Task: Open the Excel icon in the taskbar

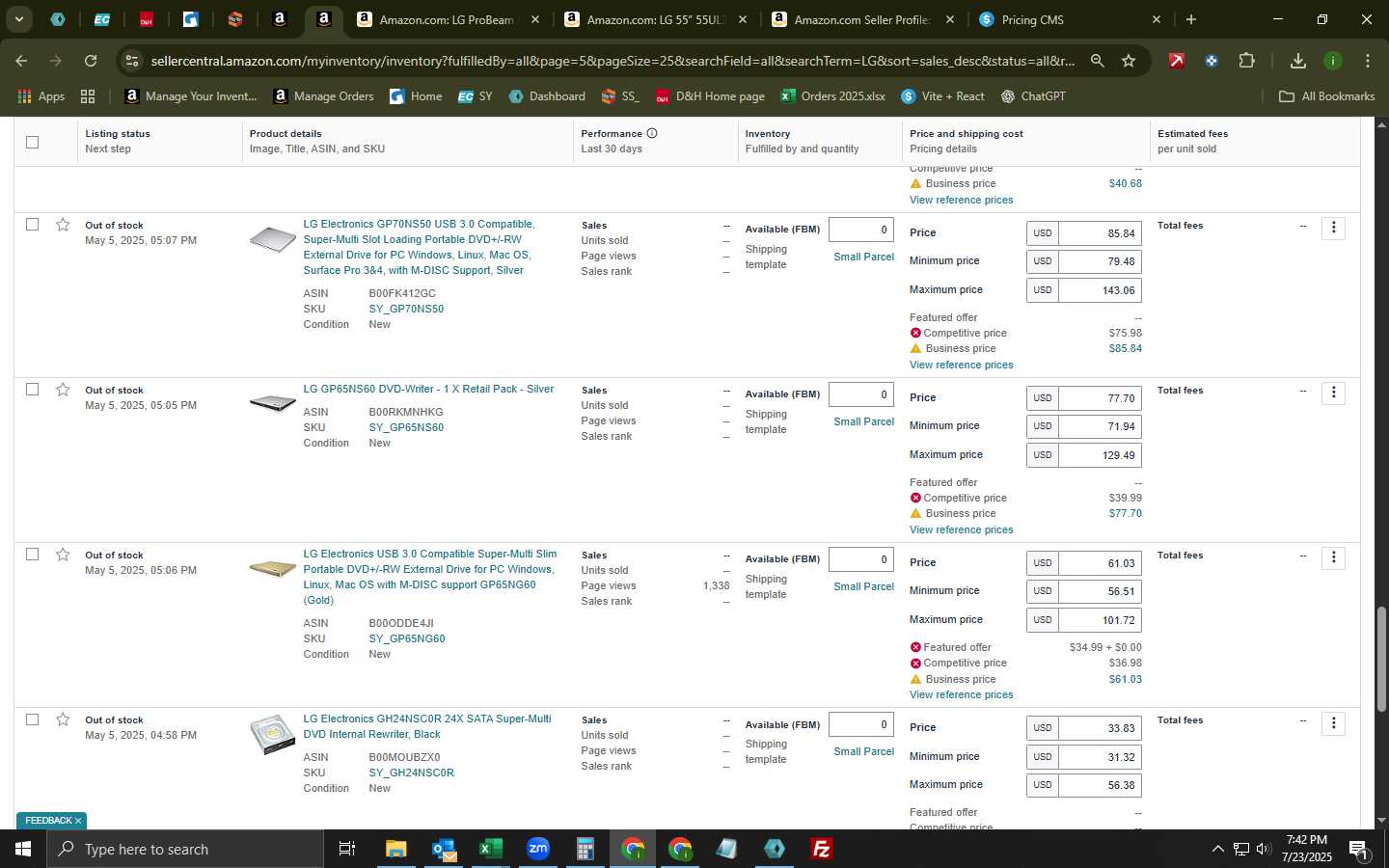Action: (x=491, y=849)
